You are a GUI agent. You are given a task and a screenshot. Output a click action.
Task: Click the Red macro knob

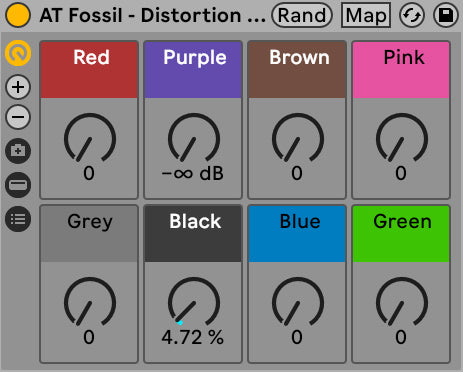(90, 138)
